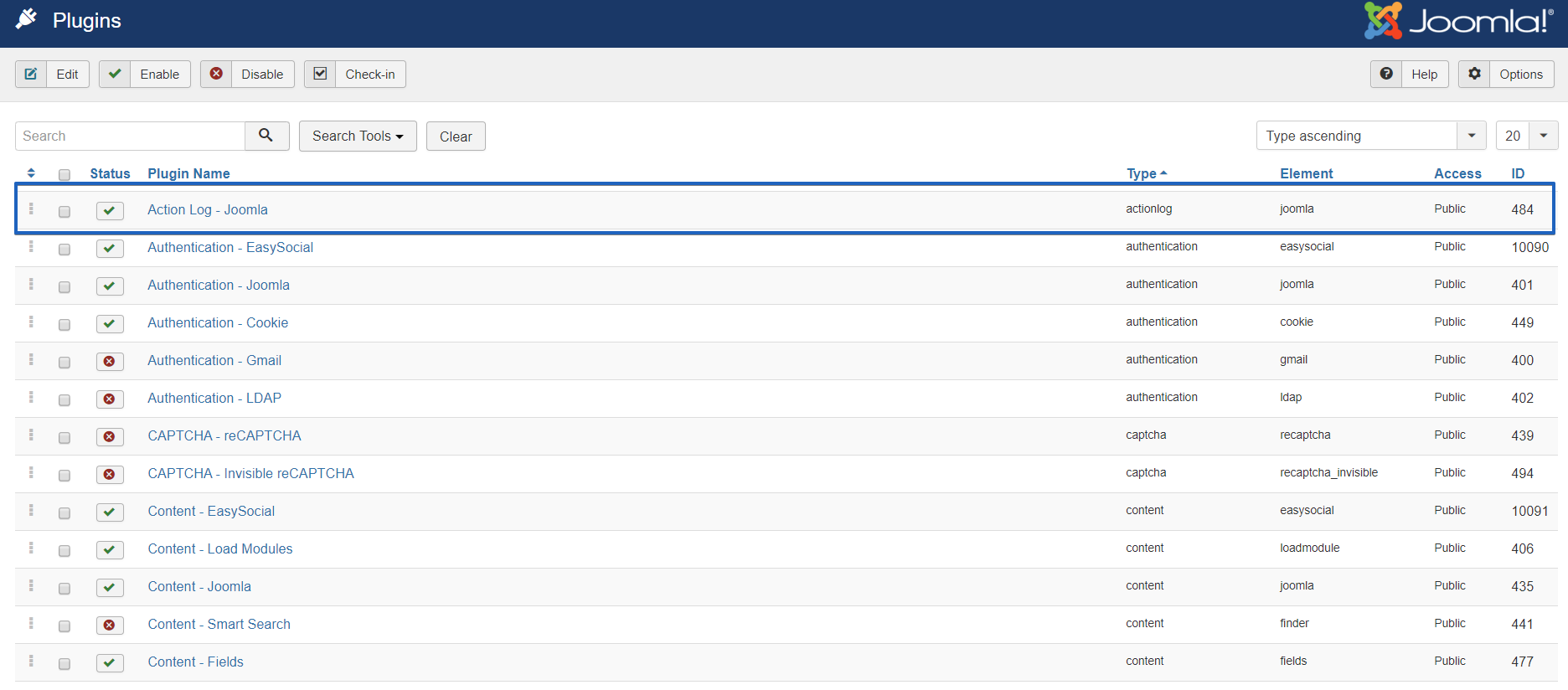
Task: Click the Joomla logo
Action: point(1458,20)
